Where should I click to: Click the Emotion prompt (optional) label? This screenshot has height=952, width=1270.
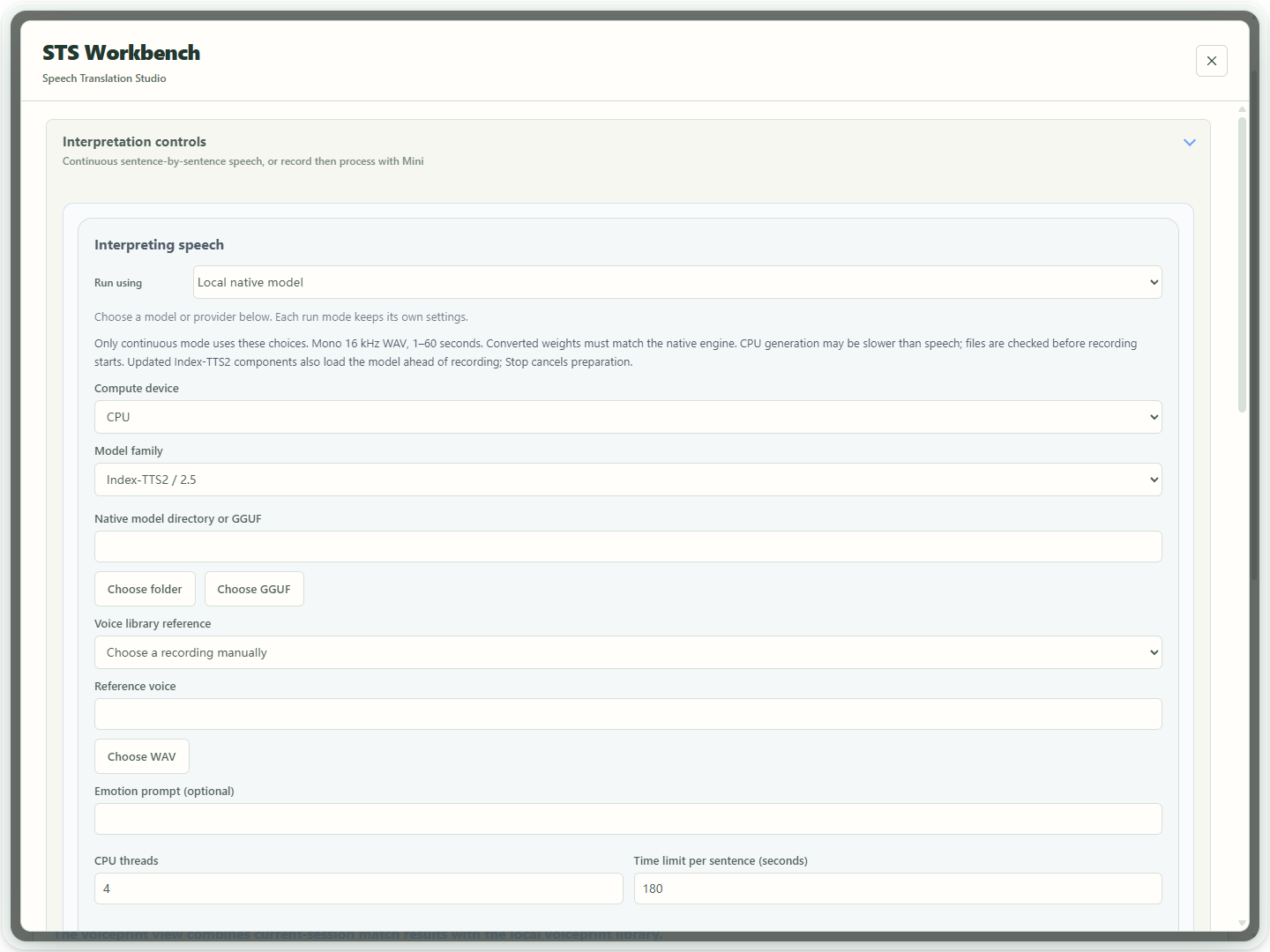point(164,792)
